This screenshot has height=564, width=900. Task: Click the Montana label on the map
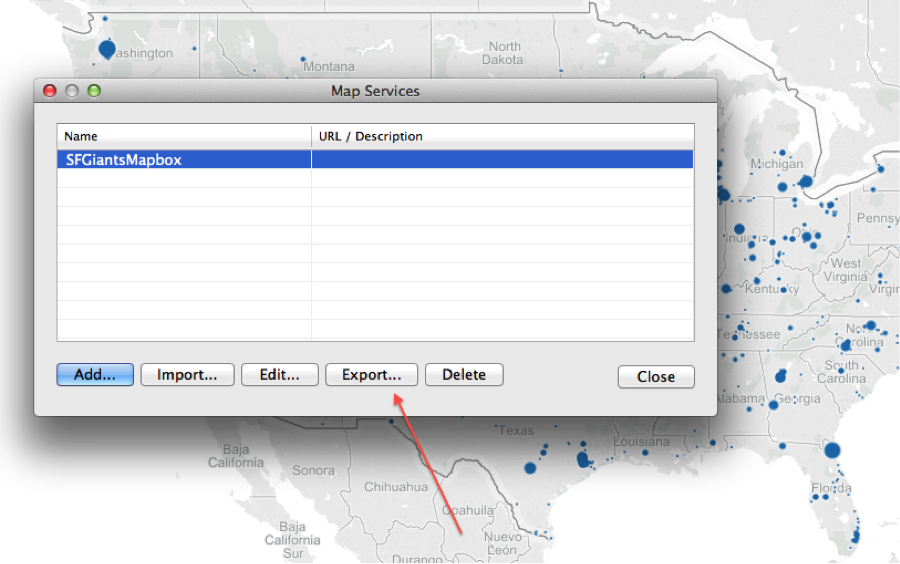click(x=329, y=67)
